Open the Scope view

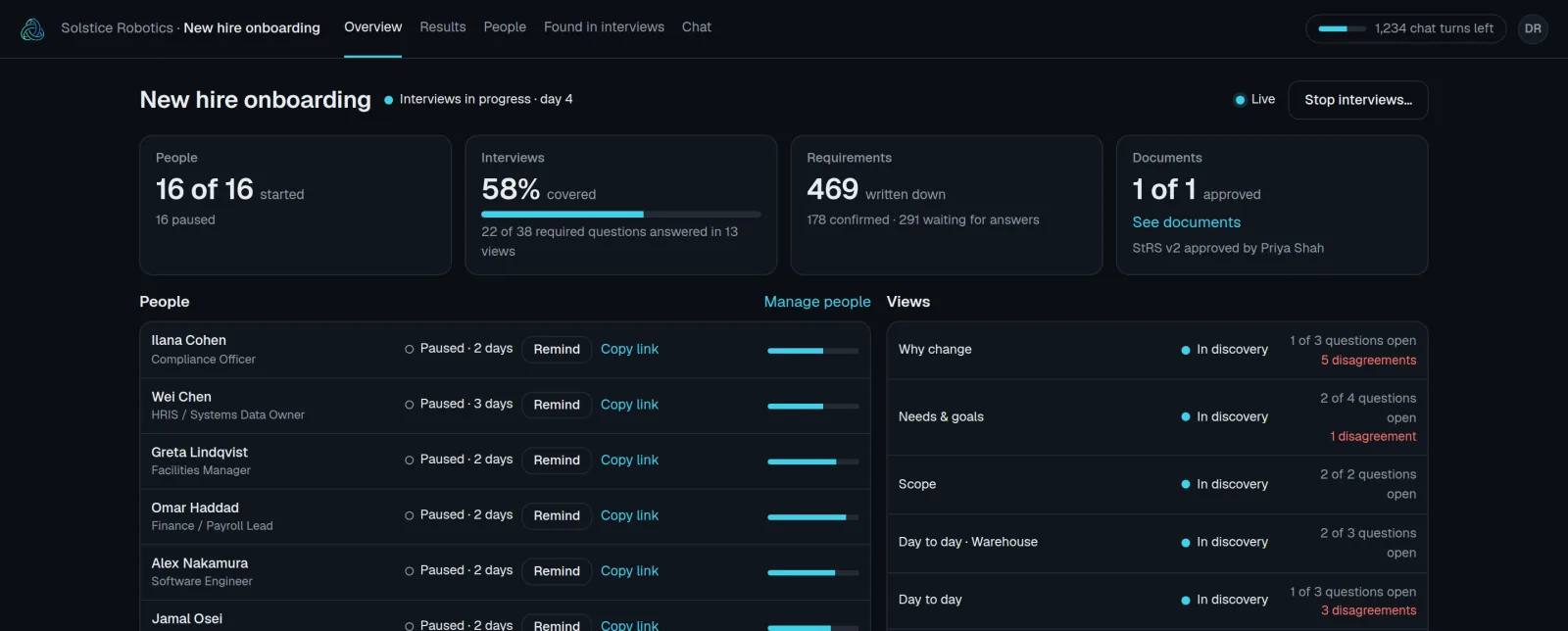pos(1156,484)
